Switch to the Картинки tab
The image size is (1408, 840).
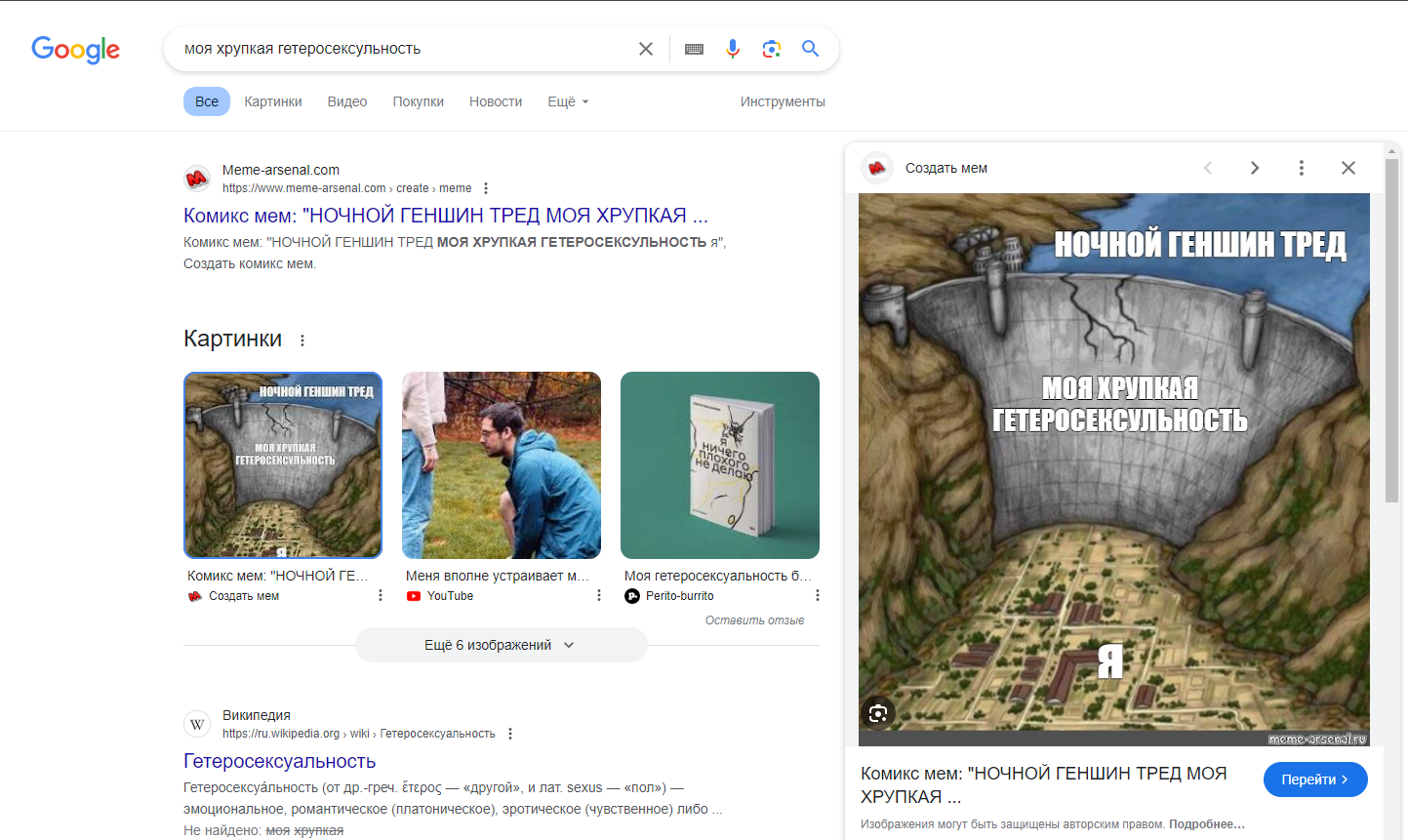pyautogui.click(x=273, y=101)
